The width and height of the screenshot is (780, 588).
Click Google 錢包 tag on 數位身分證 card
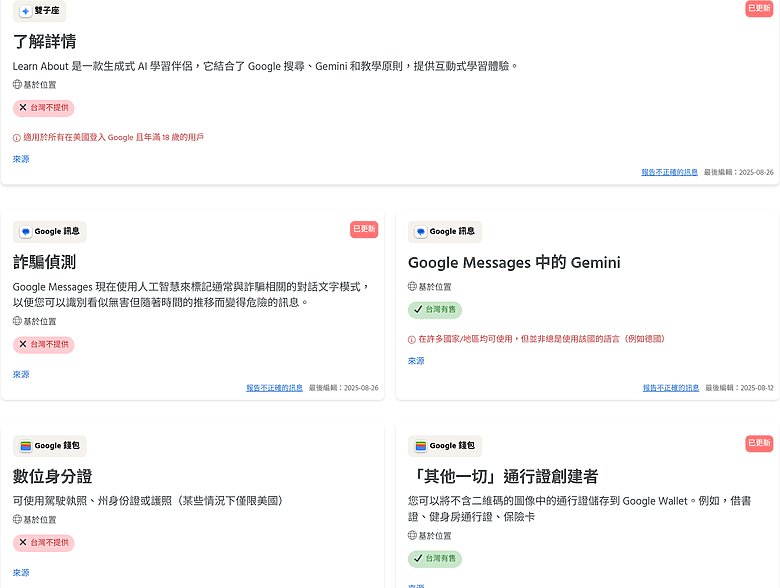tap(50, 446)
